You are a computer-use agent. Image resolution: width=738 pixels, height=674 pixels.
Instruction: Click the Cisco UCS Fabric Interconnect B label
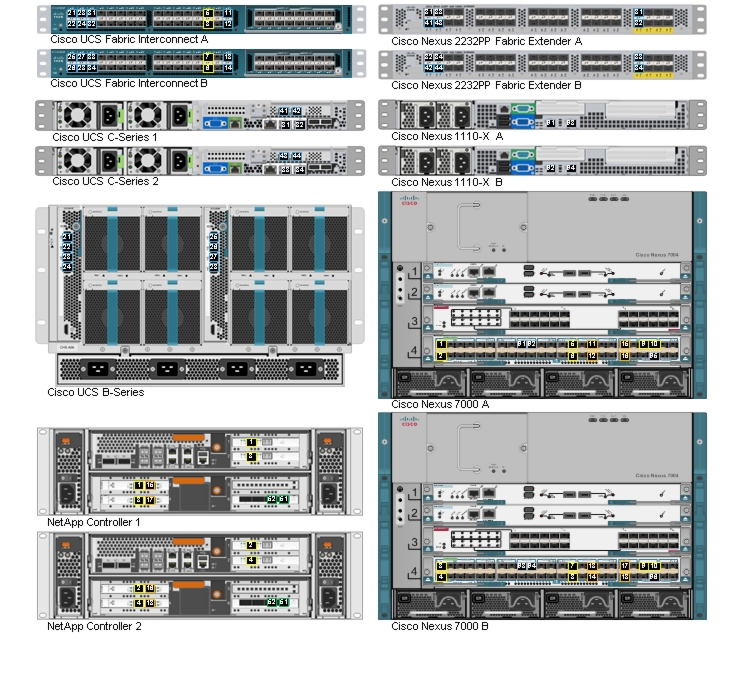point(129,83)
